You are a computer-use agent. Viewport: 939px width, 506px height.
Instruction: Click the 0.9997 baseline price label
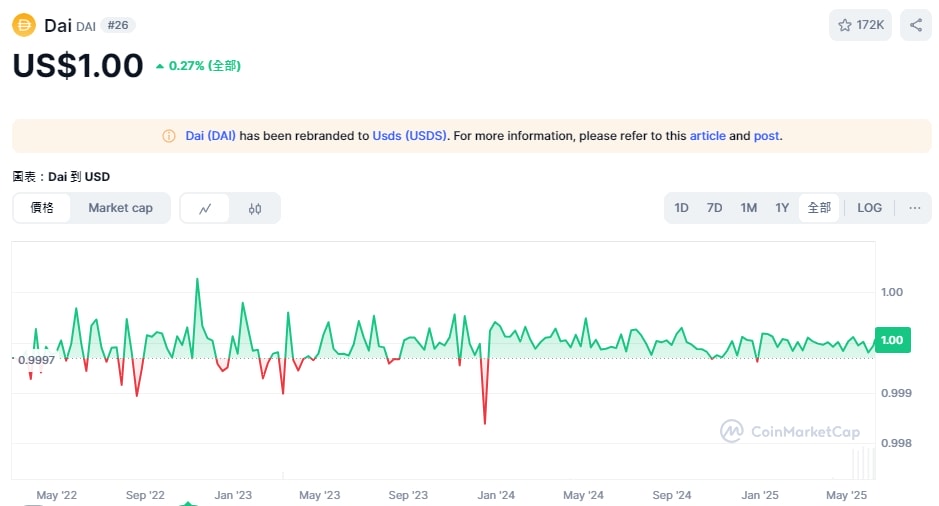[37, 360]
